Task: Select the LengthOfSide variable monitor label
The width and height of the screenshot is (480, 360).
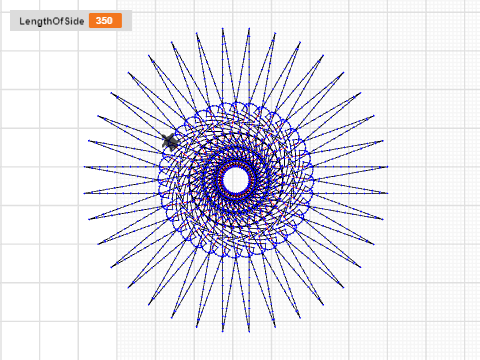Action: pos(51,21)
